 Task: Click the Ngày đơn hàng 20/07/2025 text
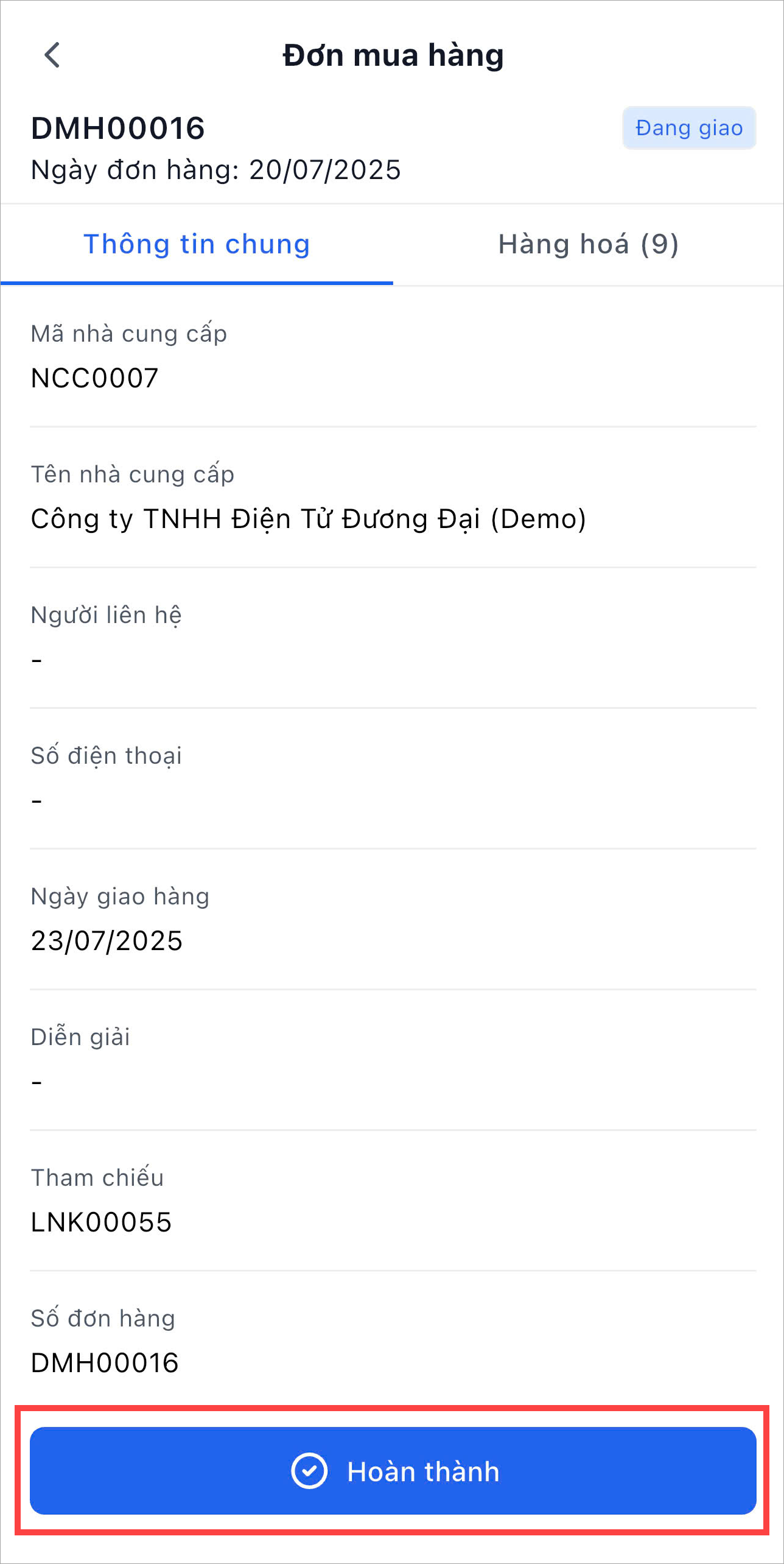pos(216,170)
